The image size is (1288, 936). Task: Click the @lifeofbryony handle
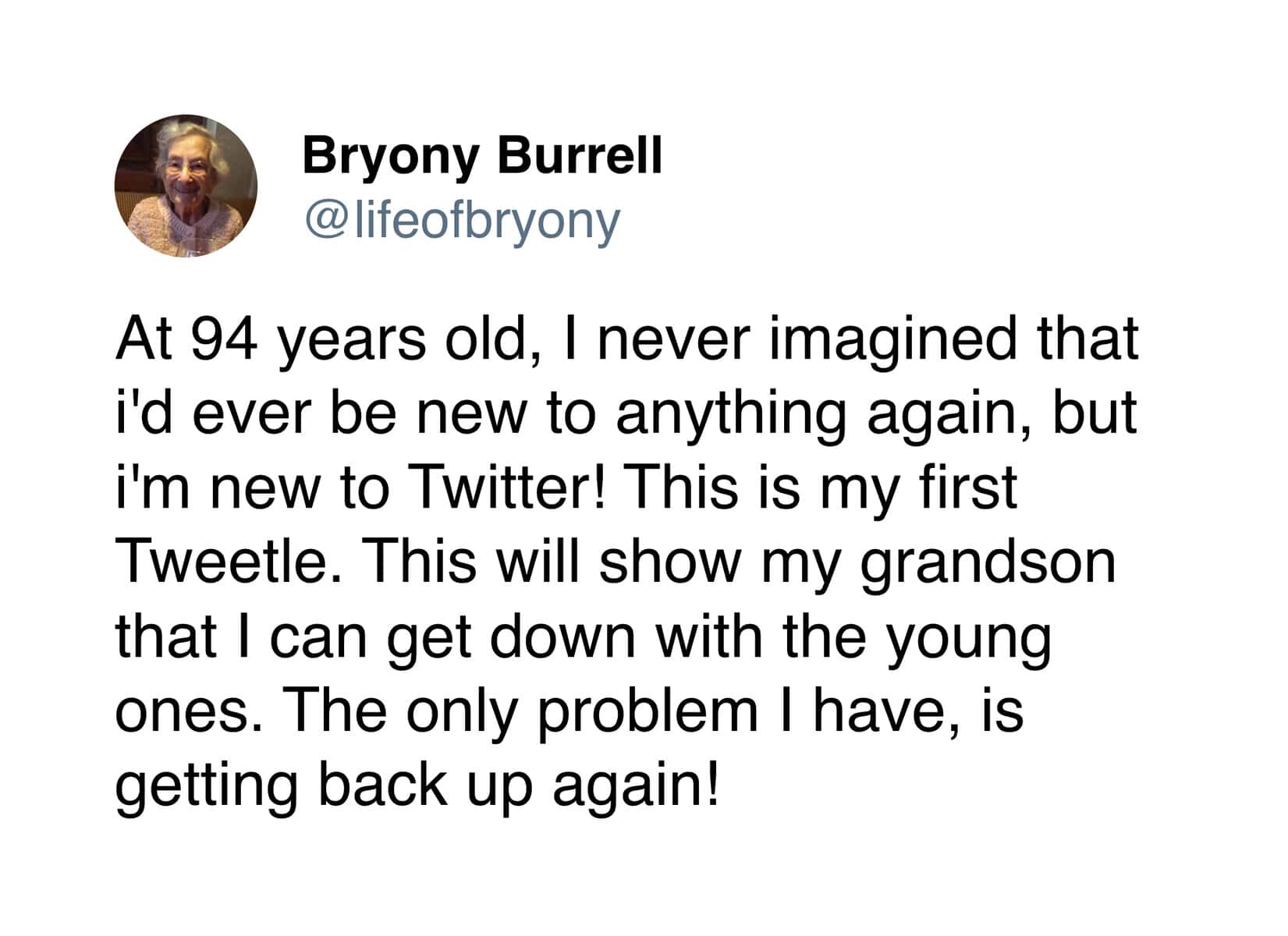tap(463, 222)
